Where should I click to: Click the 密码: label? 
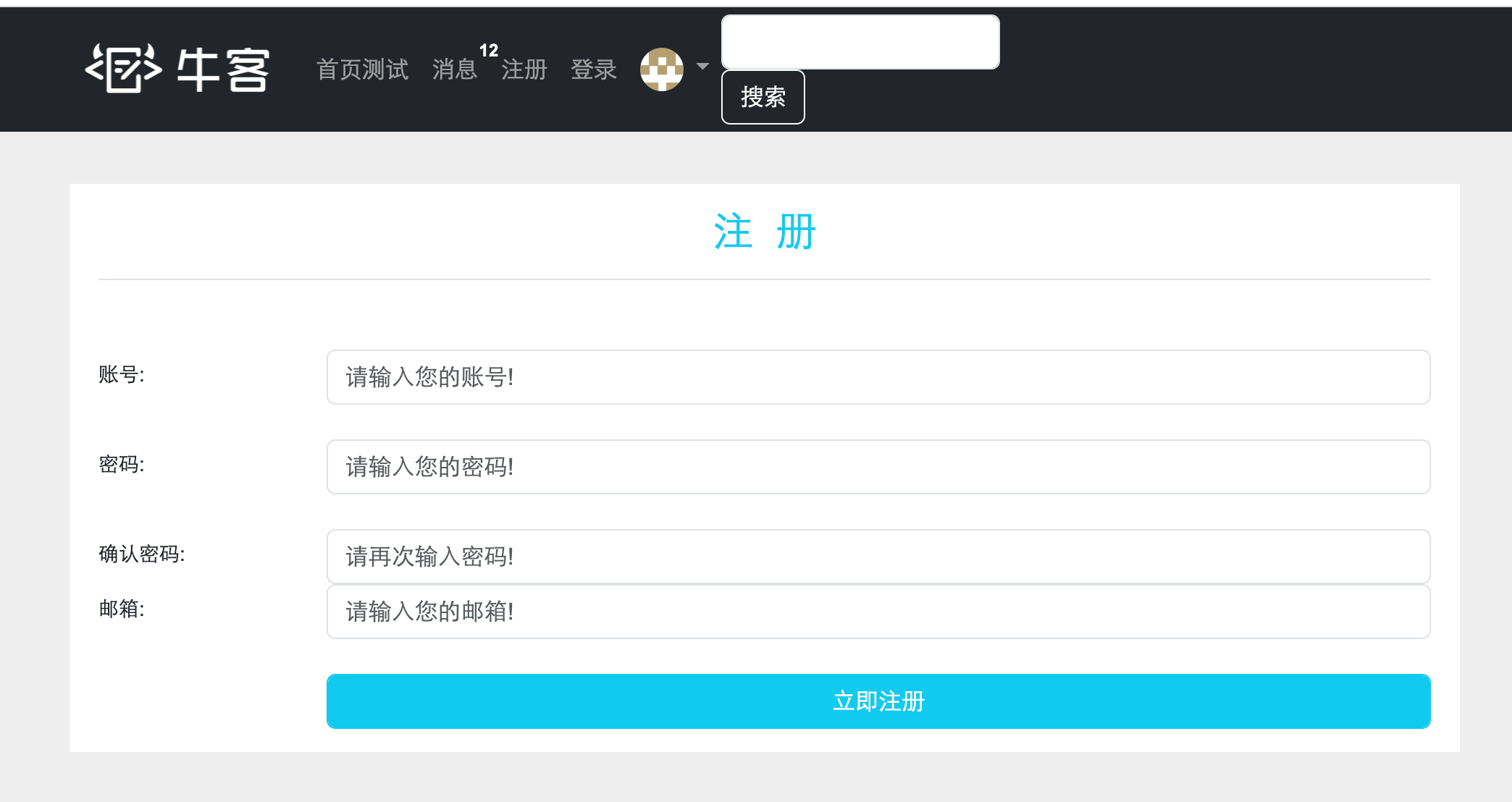tap(122, 464)
